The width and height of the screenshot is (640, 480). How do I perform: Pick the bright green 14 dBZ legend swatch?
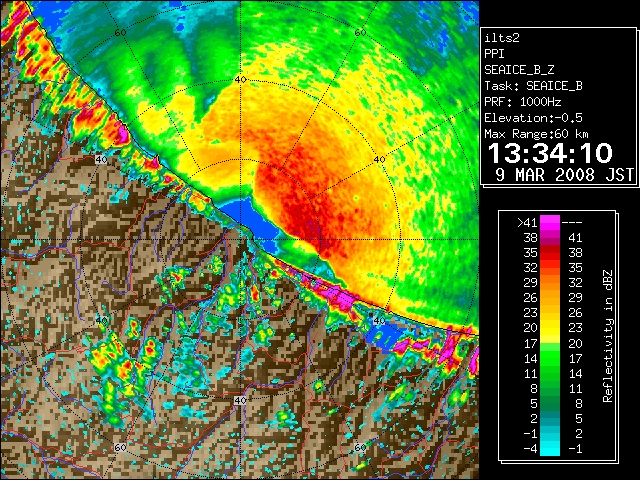pyautogui.click(x=550, y=358)
